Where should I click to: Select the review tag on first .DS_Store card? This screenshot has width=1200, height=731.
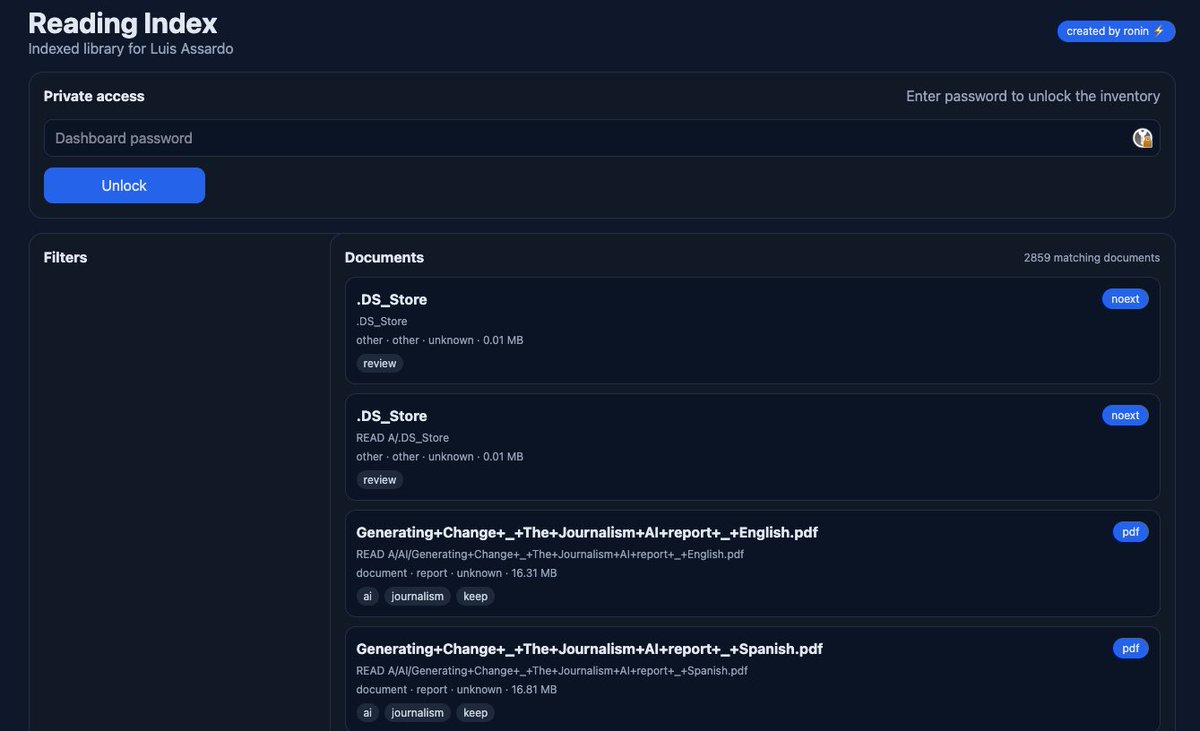(380, 363)
